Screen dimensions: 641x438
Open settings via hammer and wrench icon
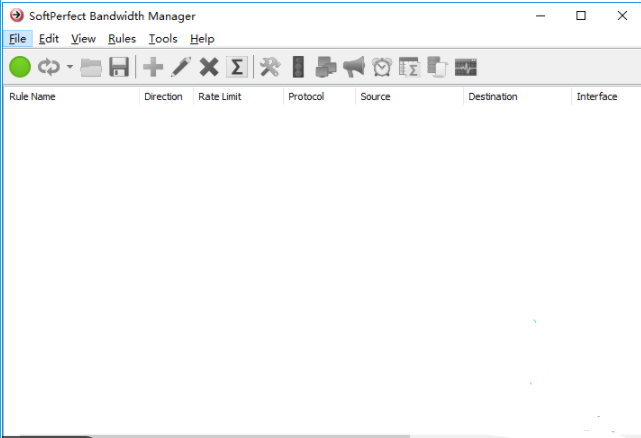coord(270,67)
